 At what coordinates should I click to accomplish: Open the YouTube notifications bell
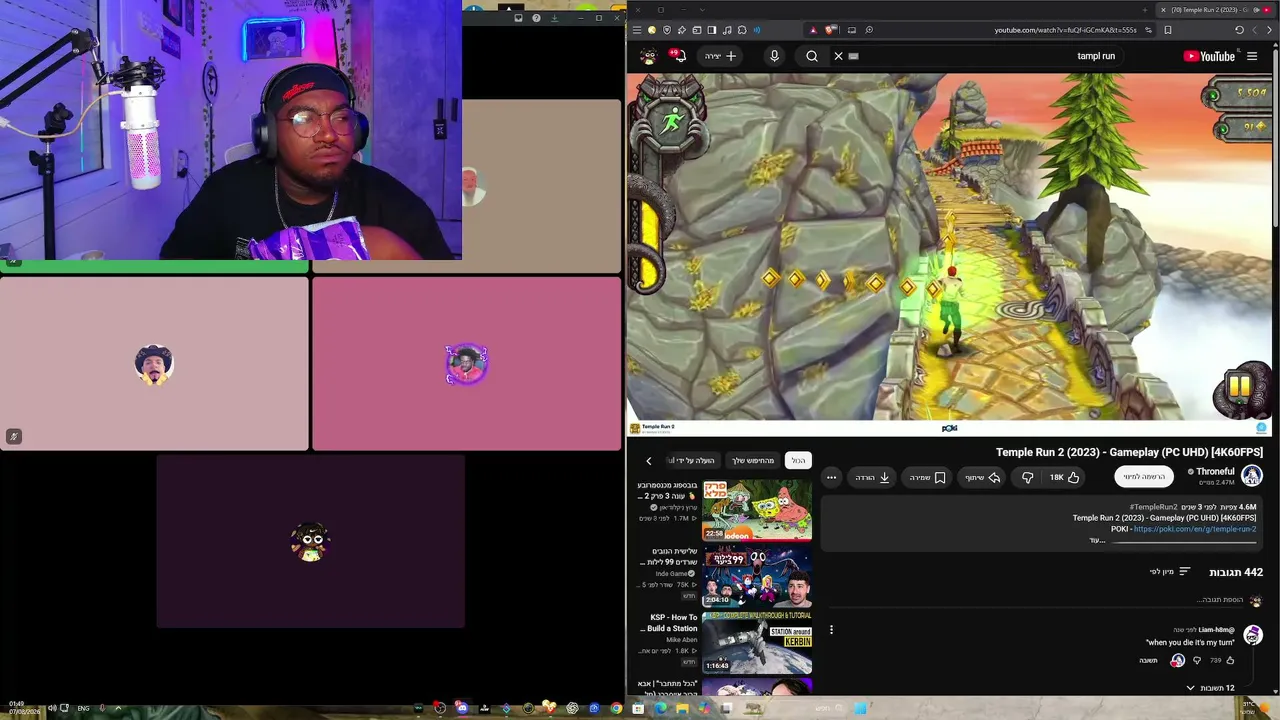[679, 56]
